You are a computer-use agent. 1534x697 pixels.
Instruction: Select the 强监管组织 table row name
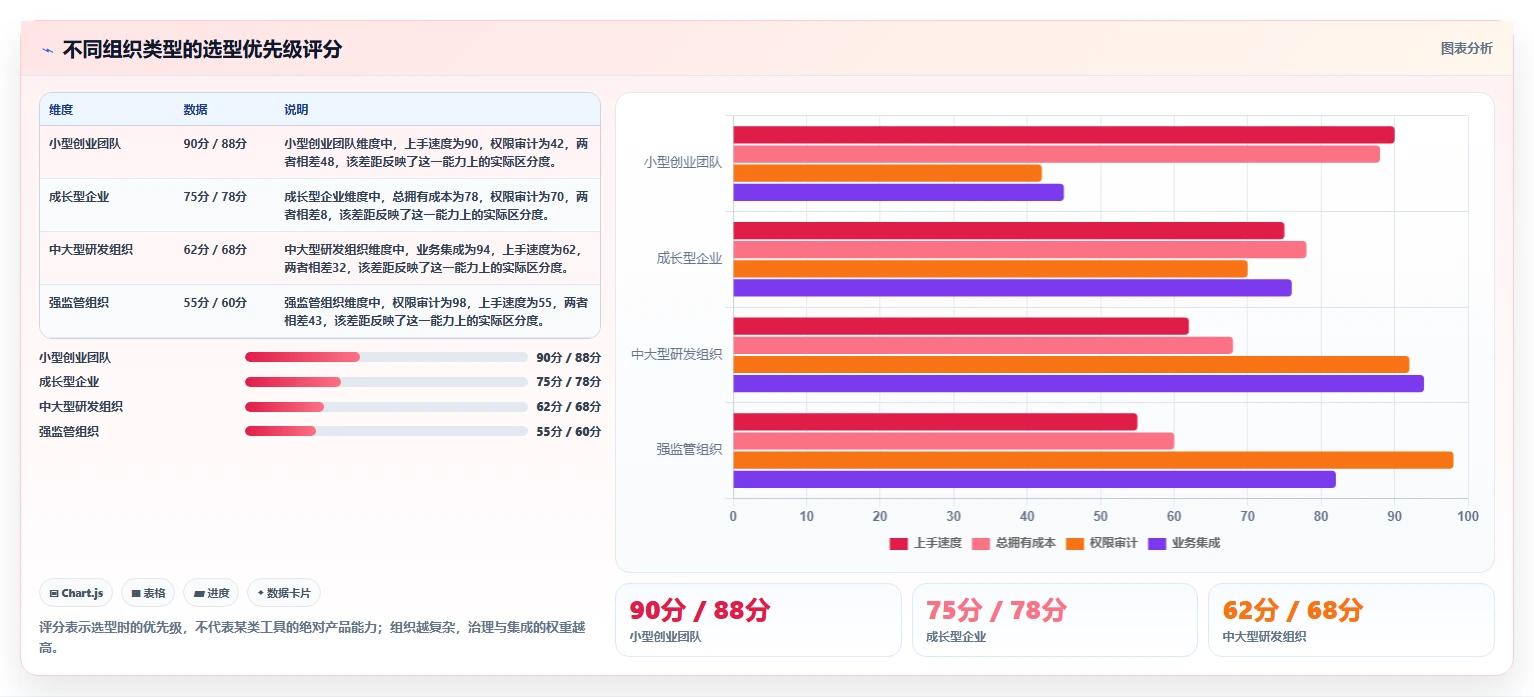(79, 303)
